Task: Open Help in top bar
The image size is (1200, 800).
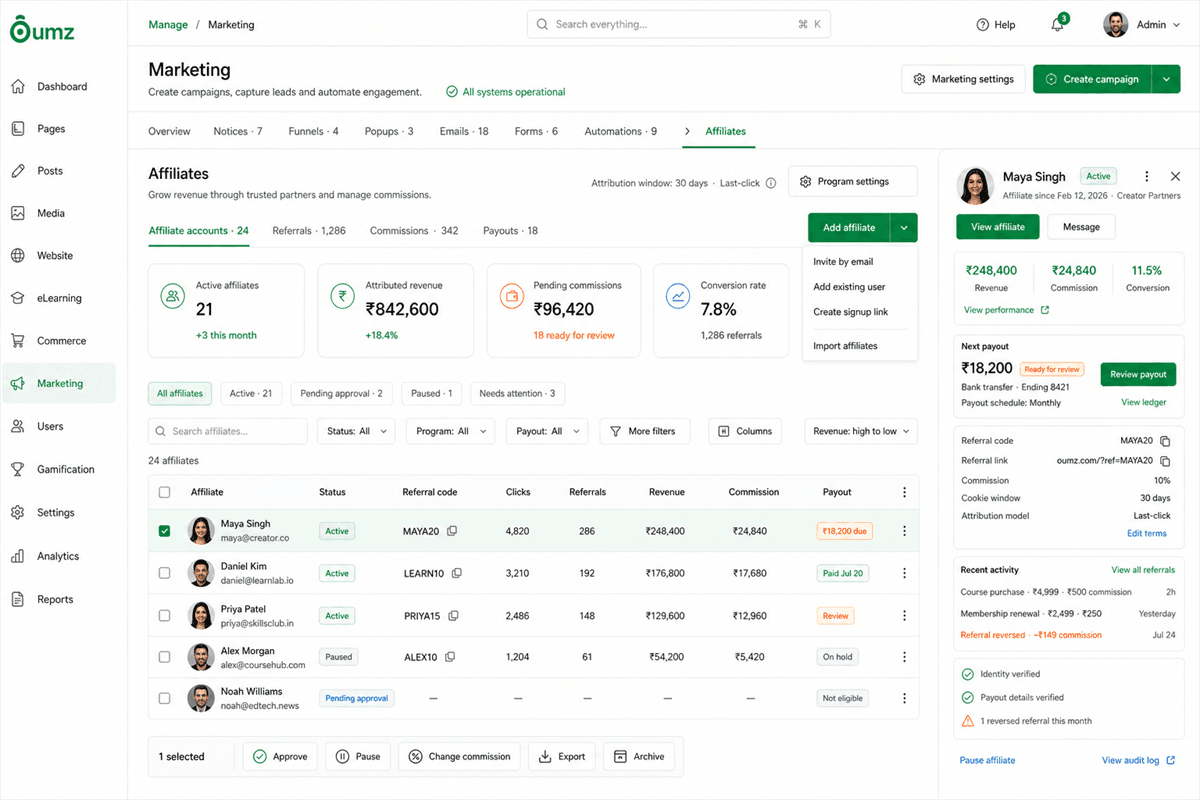Action: pos(996,25)
